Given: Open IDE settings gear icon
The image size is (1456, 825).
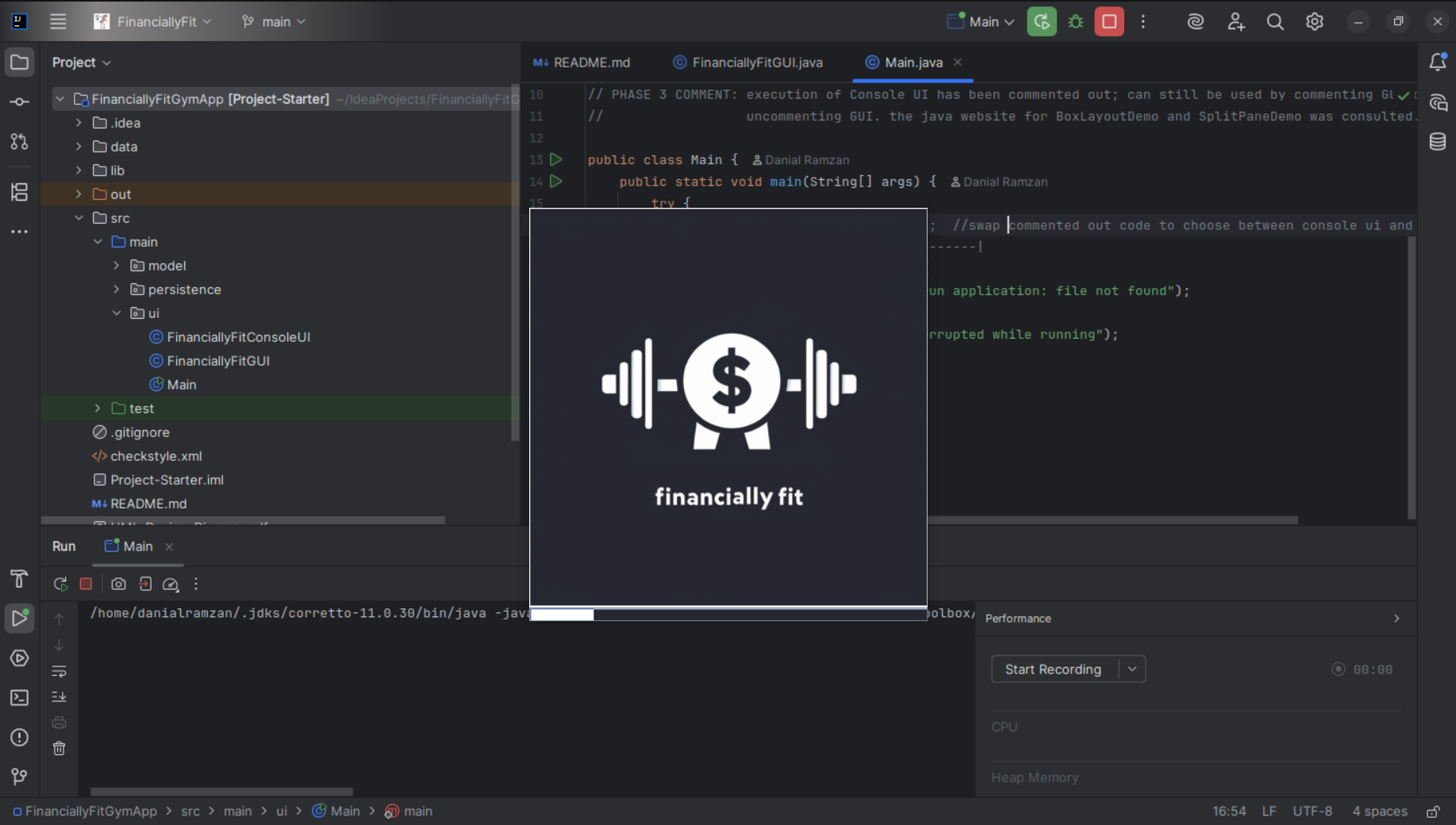Looking at the screenshot, I should [1314, 22].
